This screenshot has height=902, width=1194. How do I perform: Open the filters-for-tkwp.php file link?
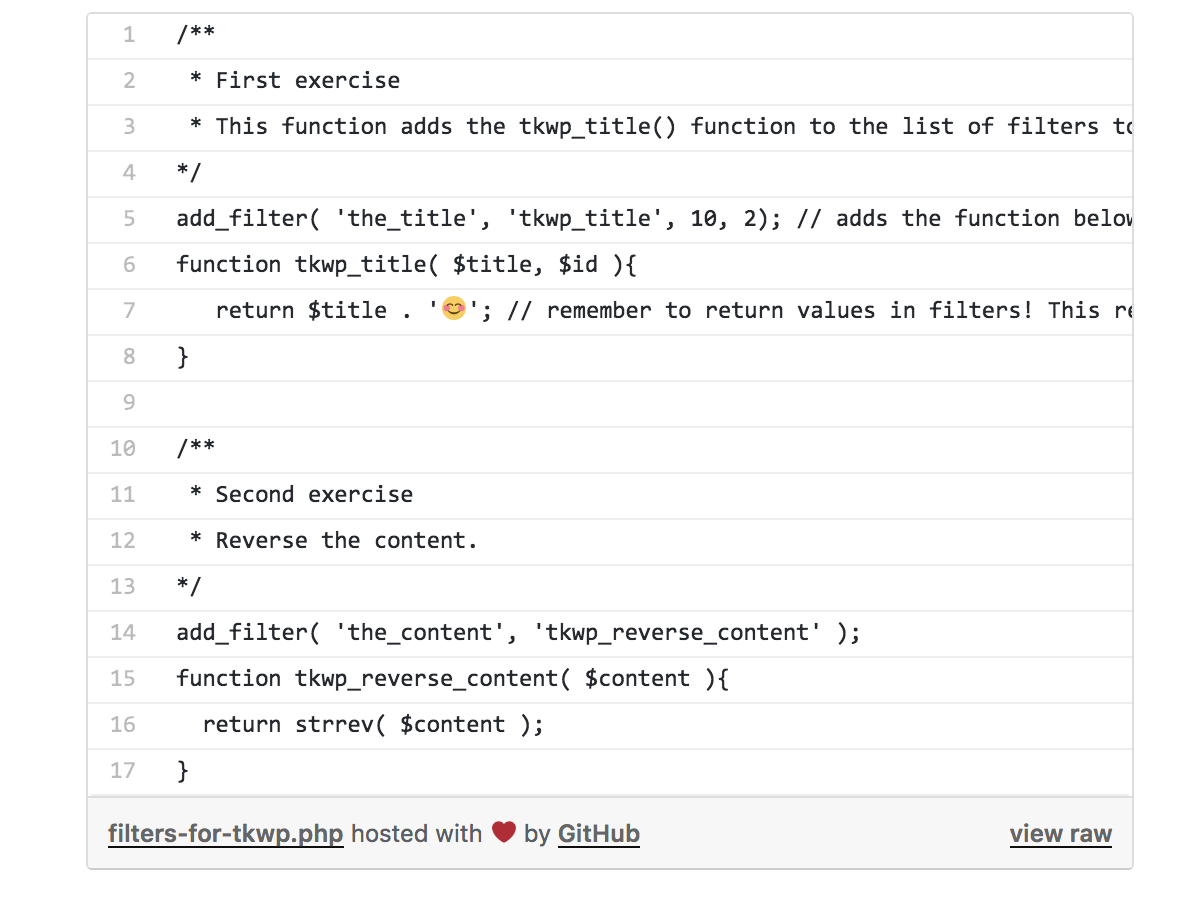[x=225, y=833]
